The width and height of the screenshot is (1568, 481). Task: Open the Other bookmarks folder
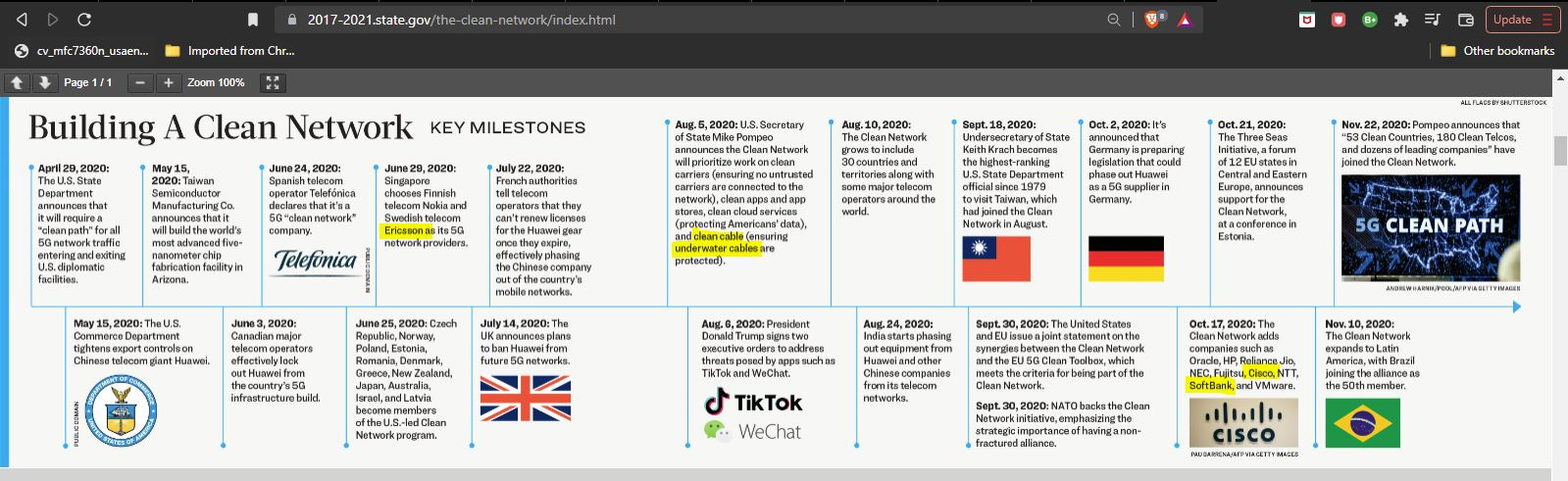[1497, 51]
